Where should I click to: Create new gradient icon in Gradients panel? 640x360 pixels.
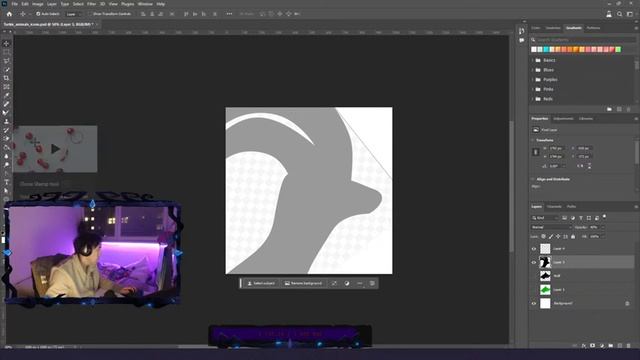619,109
